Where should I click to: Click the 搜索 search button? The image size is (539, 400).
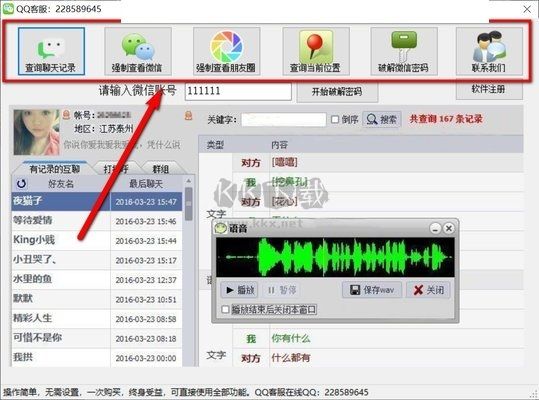click(x=382, y=120)
